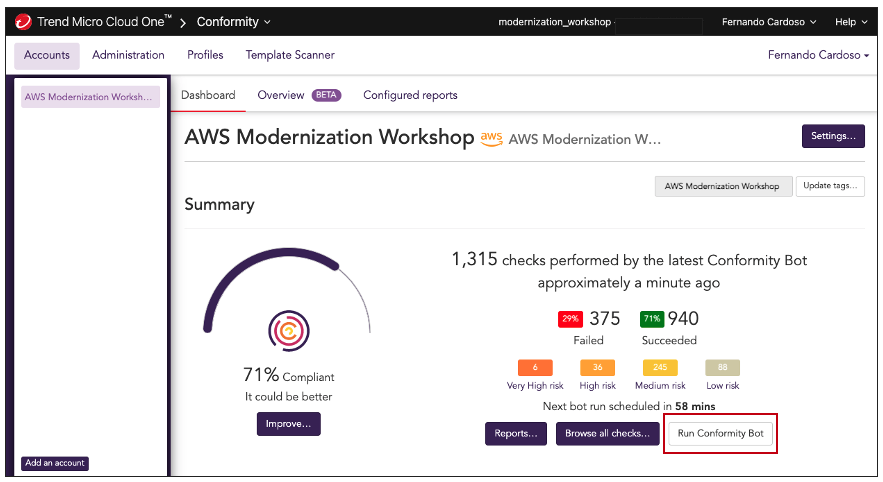The width and height of the screenshot is (883, 482).
Task: Click the Improve button under the compliance gauge
Action: tap(289, 424)
